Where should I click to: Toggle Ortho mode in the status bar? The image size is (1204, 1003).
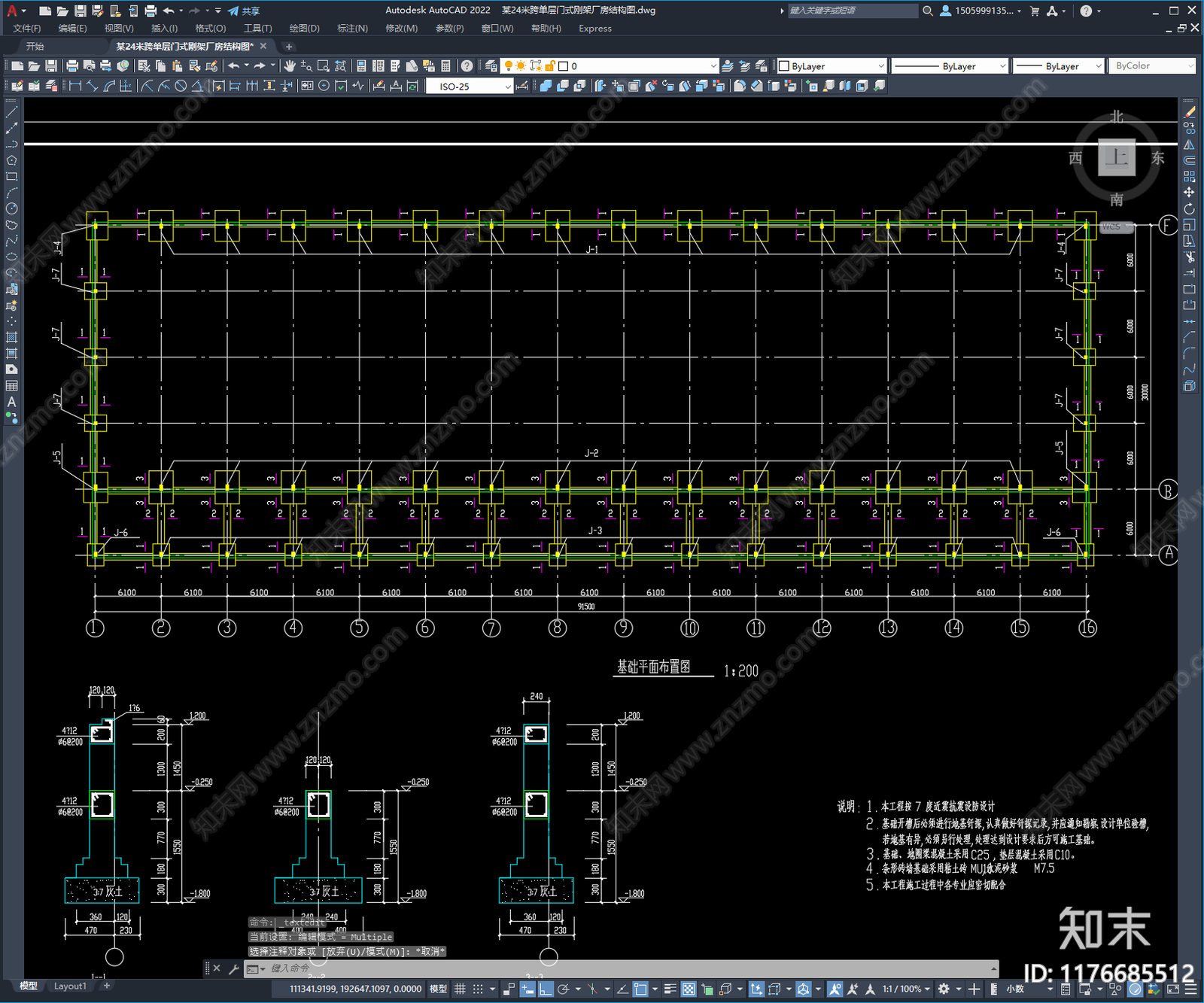[546, 989]
